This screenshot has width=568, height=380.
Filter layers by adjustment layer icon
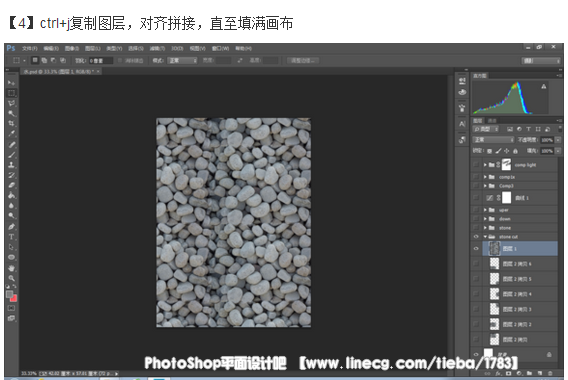click(x=519, y=129)
